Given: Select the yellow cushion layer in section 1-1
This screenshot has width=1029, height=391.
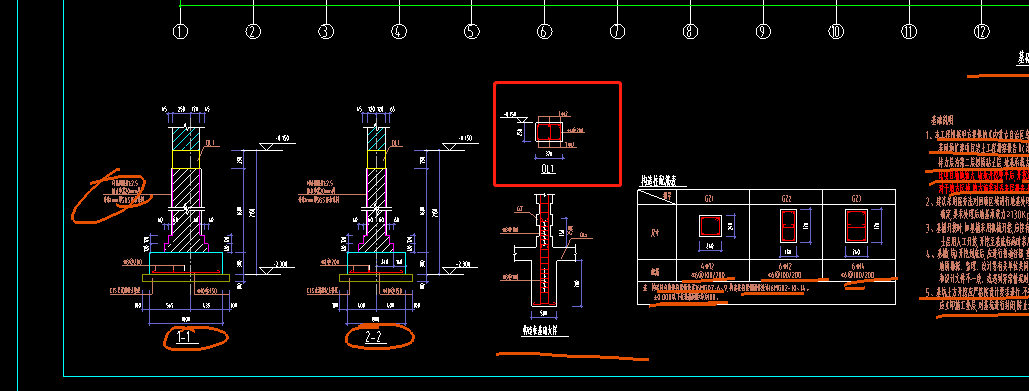Looking at the screenshot, I should click(x=186, y=278).
